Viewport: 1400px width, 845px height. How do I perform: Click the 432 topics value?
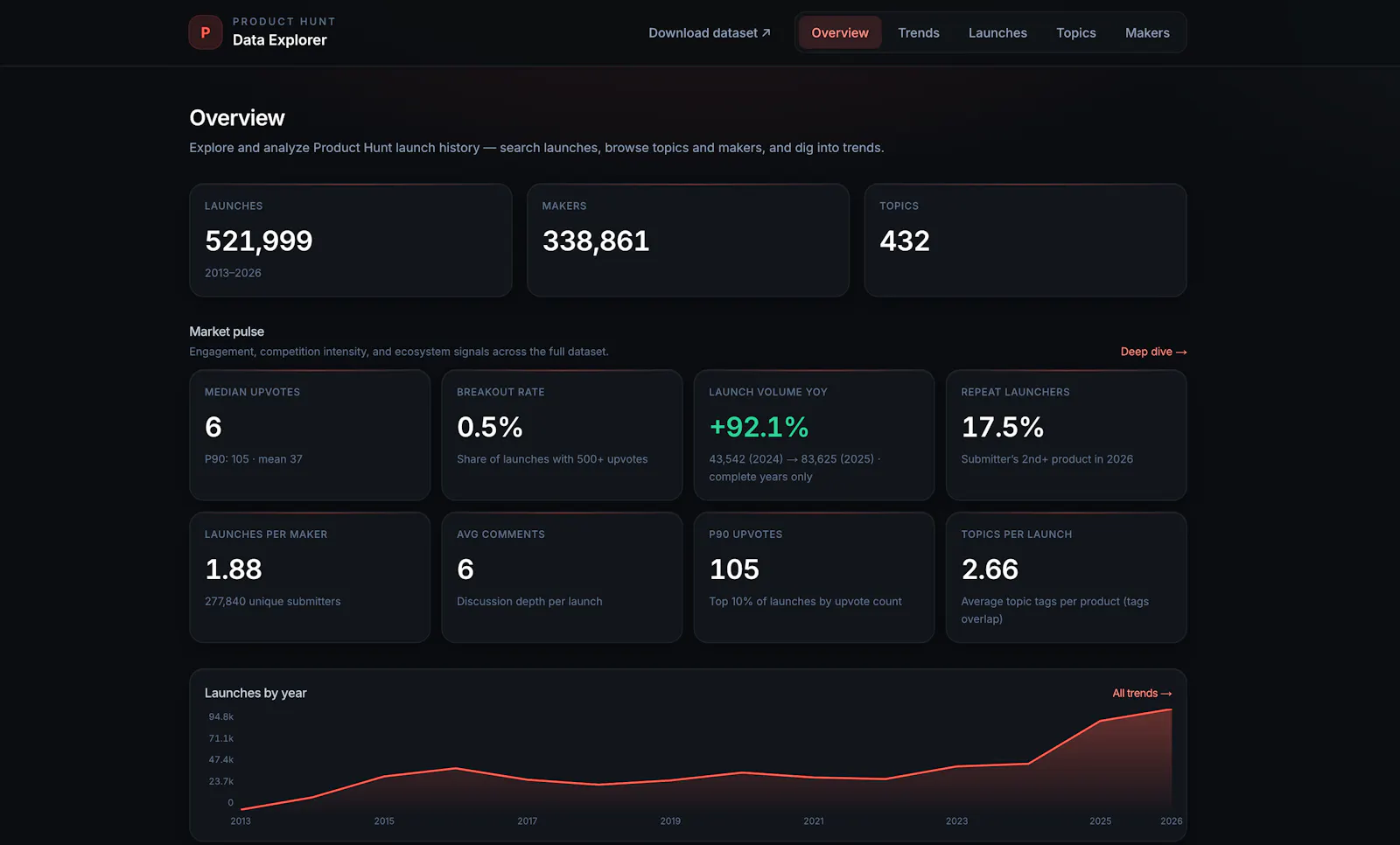(905, 241)
